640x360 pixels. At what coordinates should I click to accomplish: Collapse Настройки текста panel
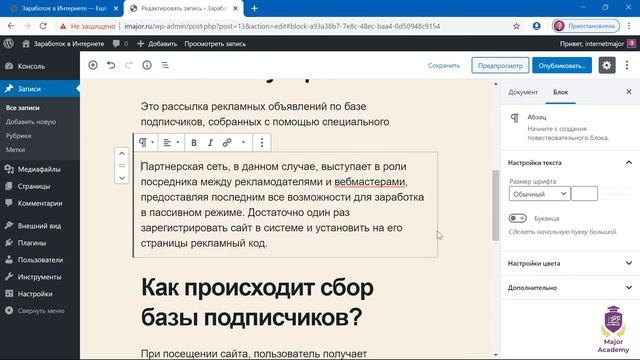[570, 162]
